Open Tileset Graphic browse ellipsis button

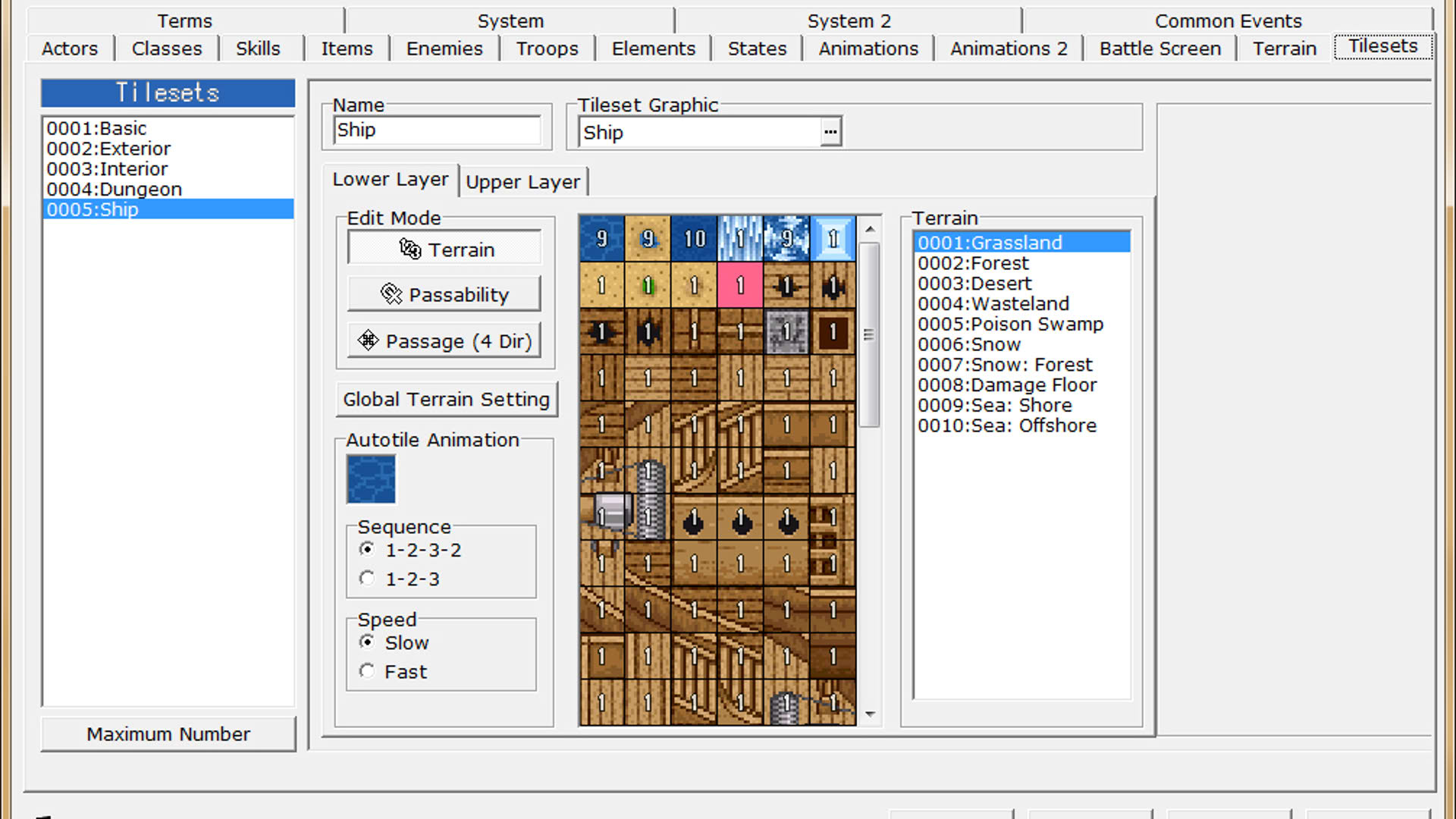click(x=831, y=132)
